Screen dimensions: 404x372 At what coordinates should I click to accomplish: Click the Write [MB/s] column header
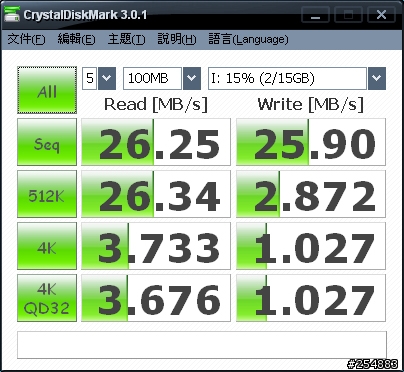(311, 105)
